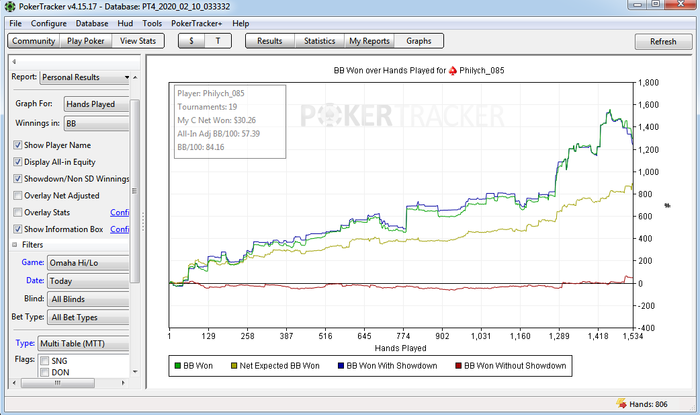Screen dimensions: 700x415
Task: Uncheck Show Information Box
Action: pos(18,229)
